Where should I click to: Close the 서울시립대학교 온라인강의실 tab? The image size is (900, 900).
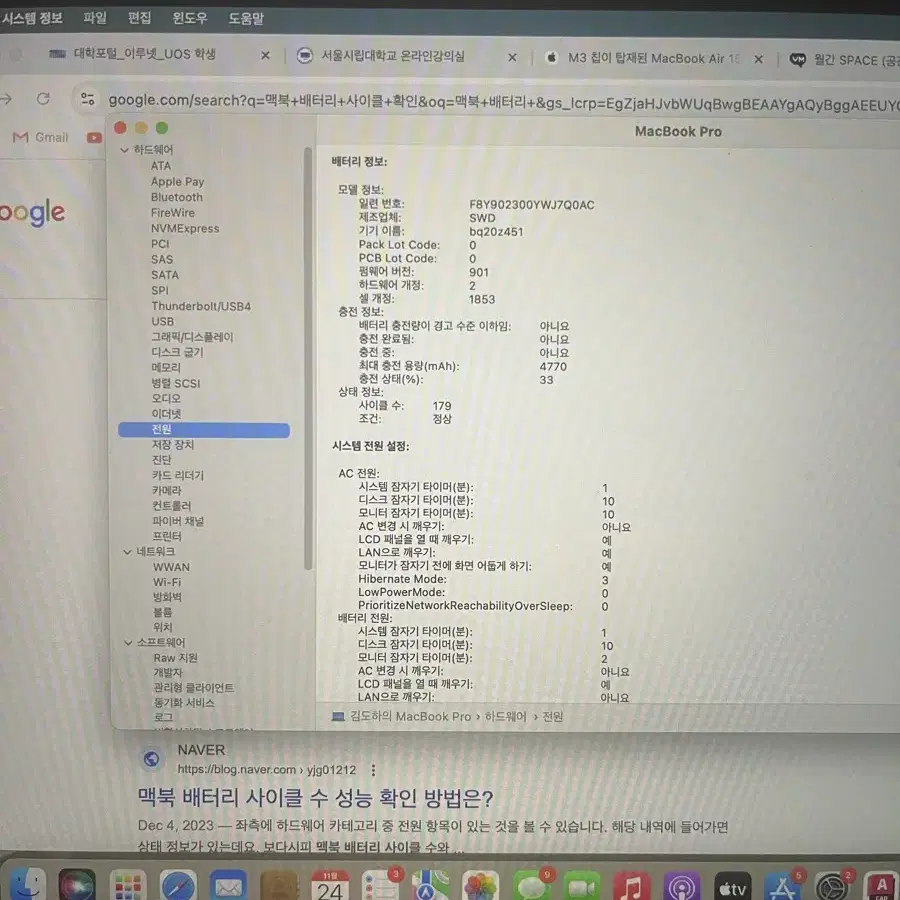tap(513, 57)
